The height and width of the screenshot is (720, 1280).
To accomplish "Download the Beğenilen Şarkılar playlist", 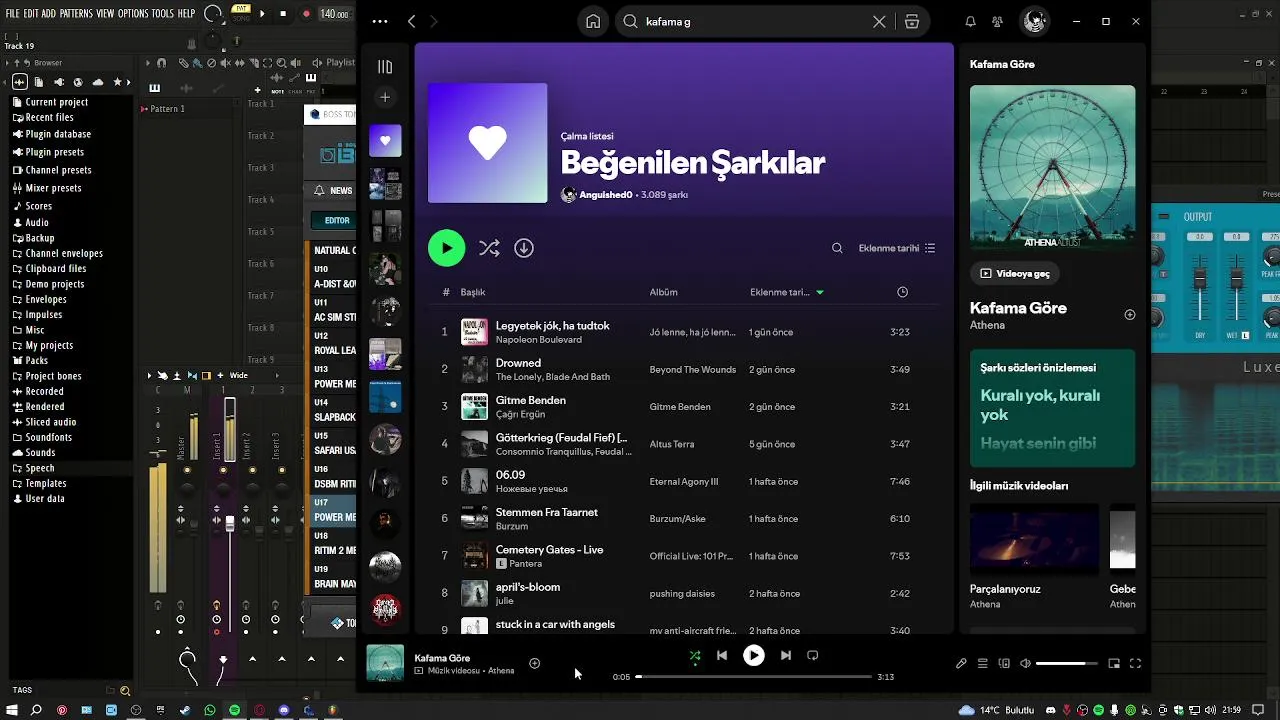I will coord(524,248).
